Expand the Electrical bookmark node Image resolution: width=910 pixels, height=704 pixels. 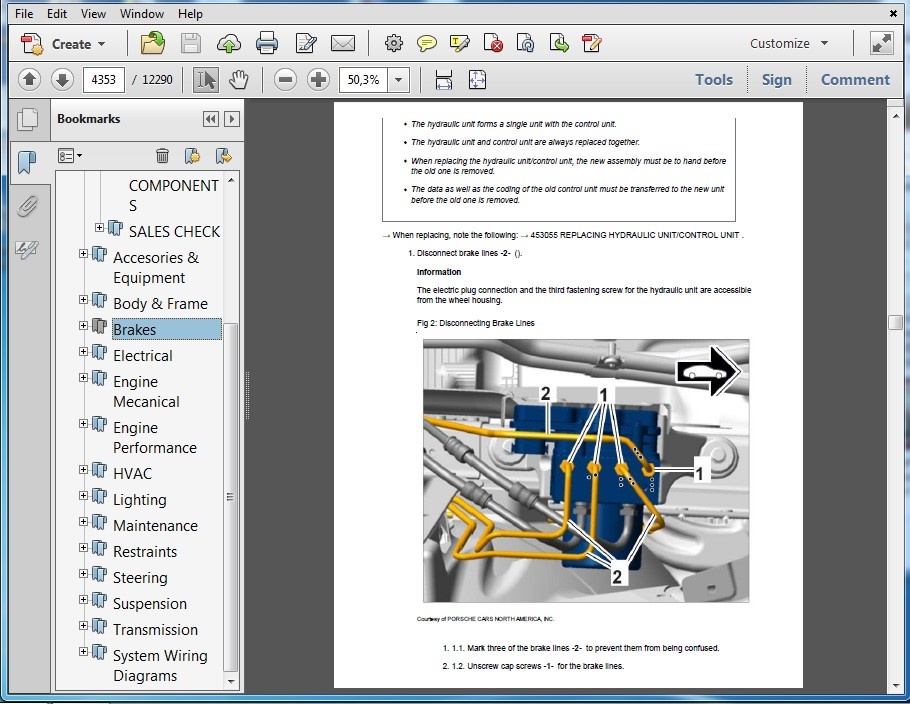point(84,352)
